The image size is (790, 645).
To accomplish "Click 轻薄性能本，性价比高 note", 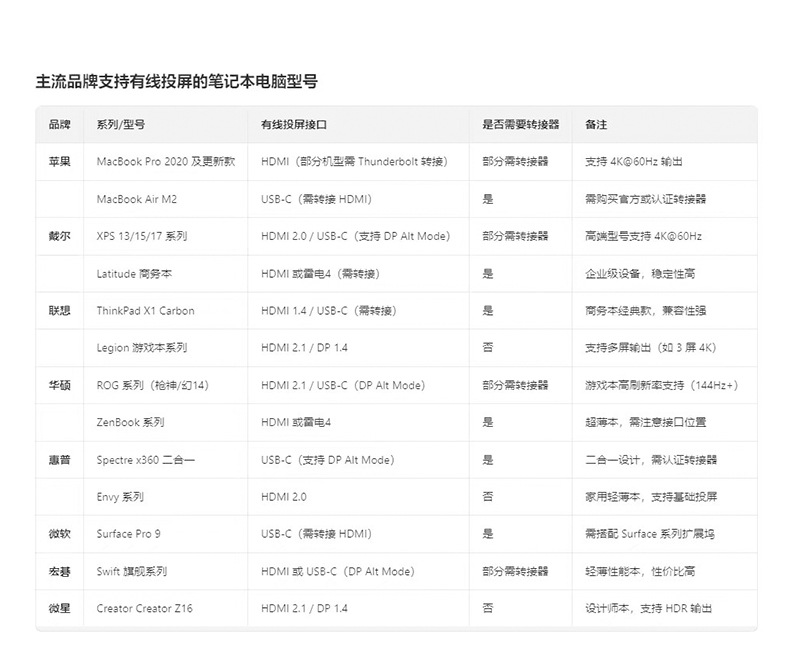I will pos(640,572).
